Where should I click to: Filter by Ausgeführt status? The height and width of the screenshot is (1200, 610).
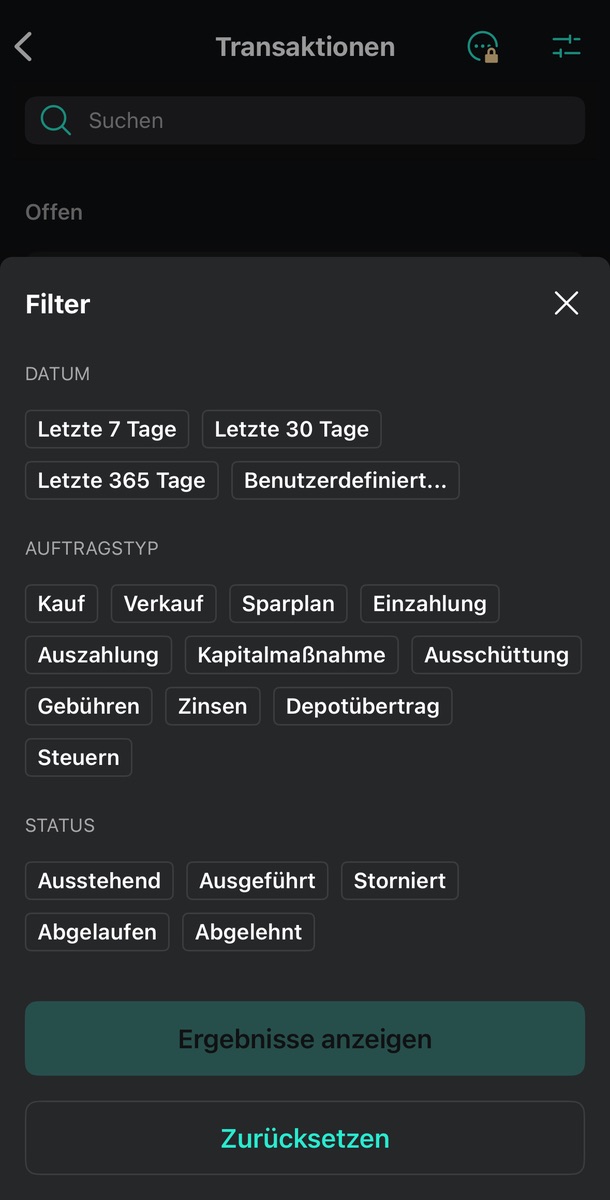(257, 881)
